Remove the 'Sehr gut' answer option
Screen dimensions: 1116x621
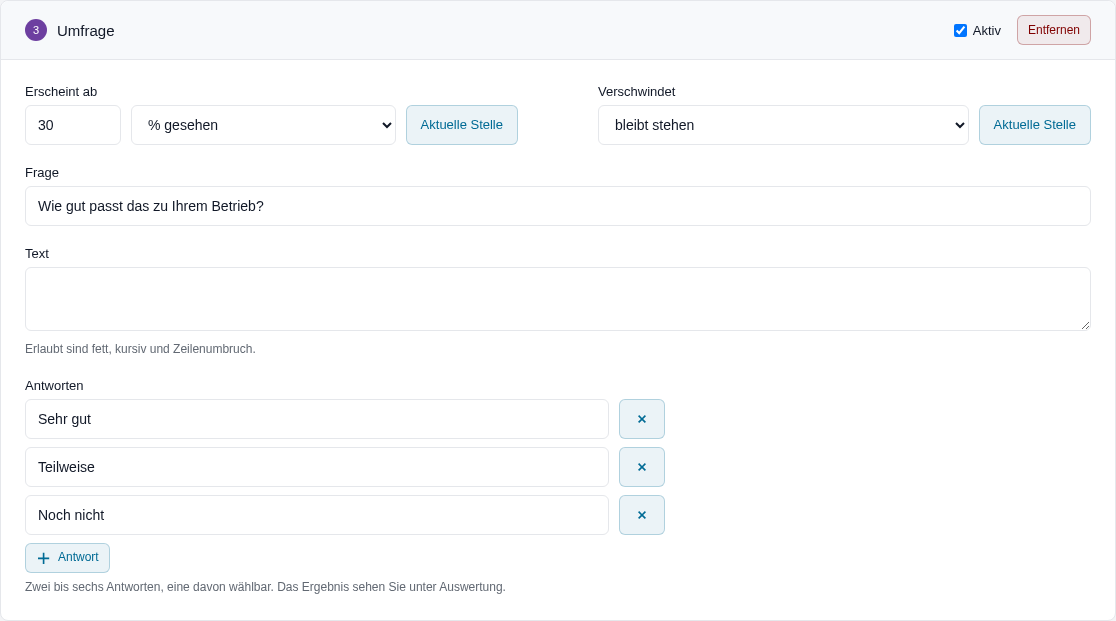[641, 419]
